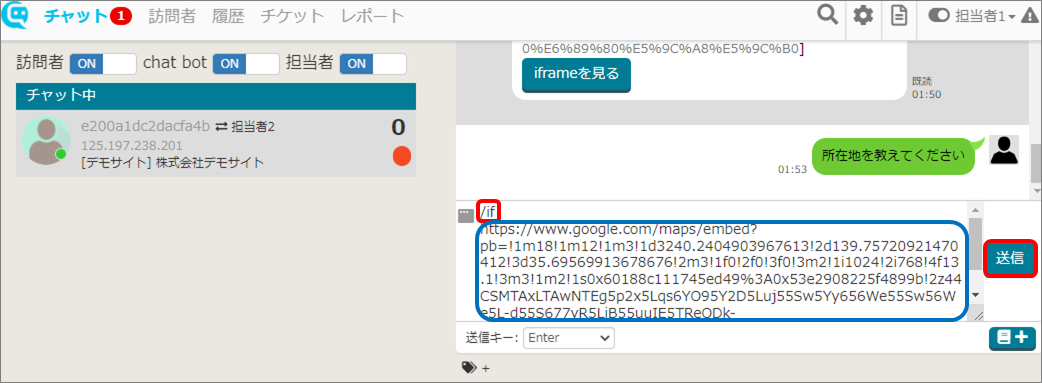This screenshot has width=1042, height=383.
Task: Switch to the 履歴 tab
Action: pos(229,16)
